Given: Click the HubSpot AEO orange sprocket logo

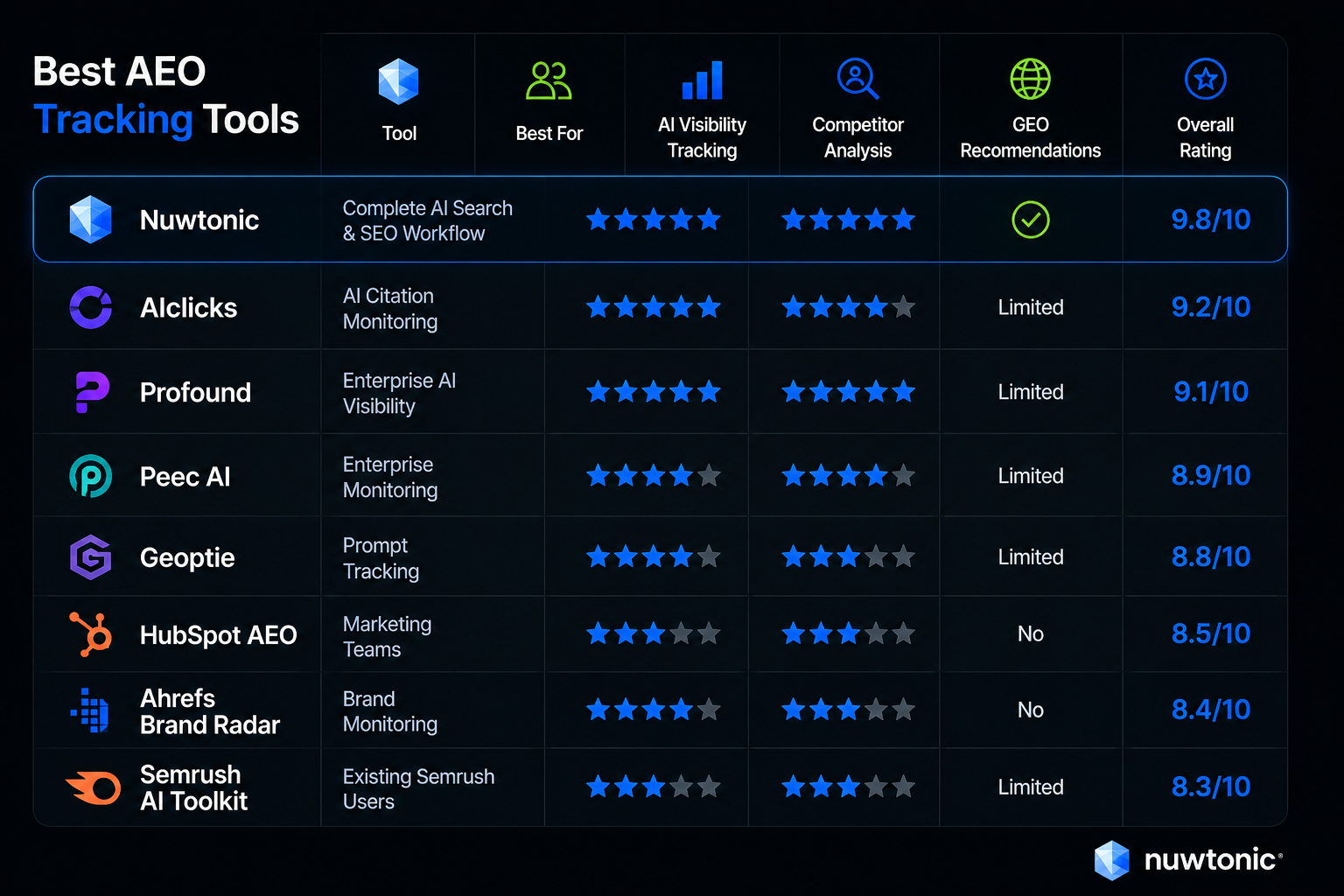Looking at the screenshot, I should click(91, 634).
